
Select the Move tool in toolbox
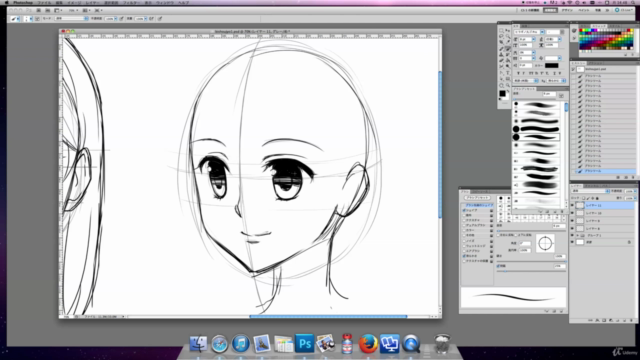click(508, 31)
